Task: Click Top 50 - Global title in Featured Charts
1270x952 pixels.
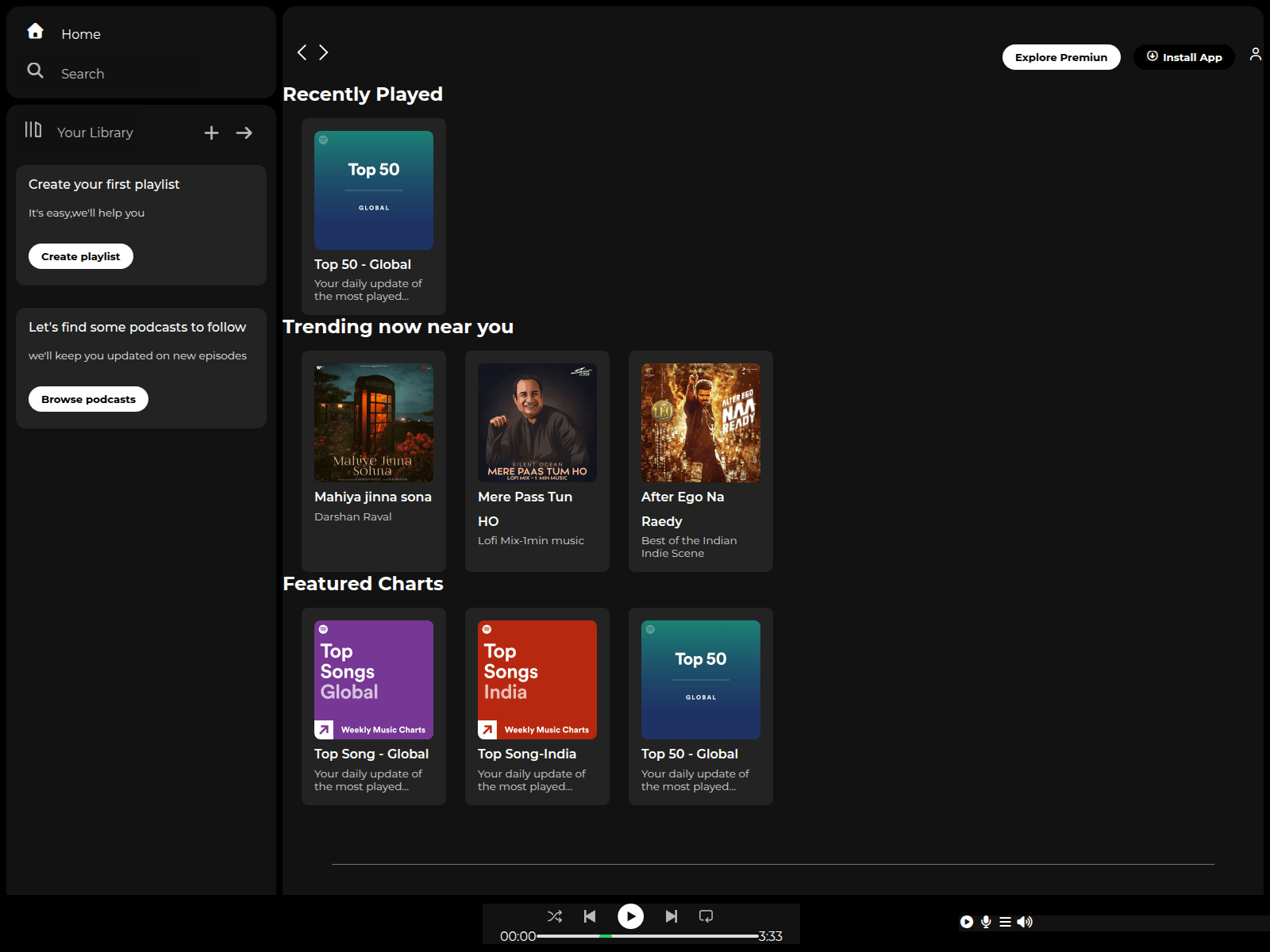Action: pos(690,754)
